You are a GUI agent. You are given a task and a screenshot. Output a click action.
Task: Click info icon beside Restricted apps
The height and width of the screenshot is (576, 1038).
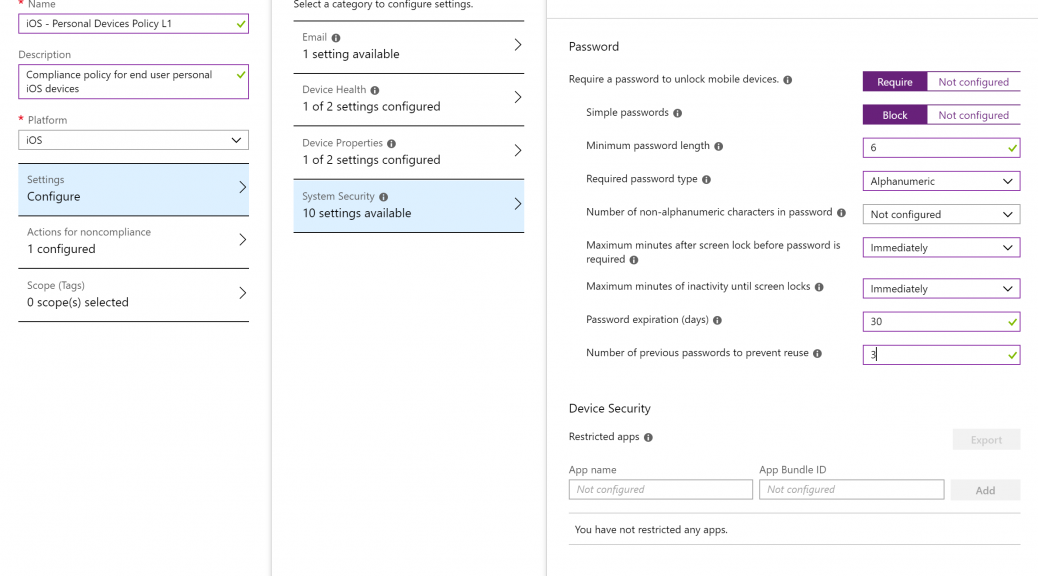click(x=648, y=438)
